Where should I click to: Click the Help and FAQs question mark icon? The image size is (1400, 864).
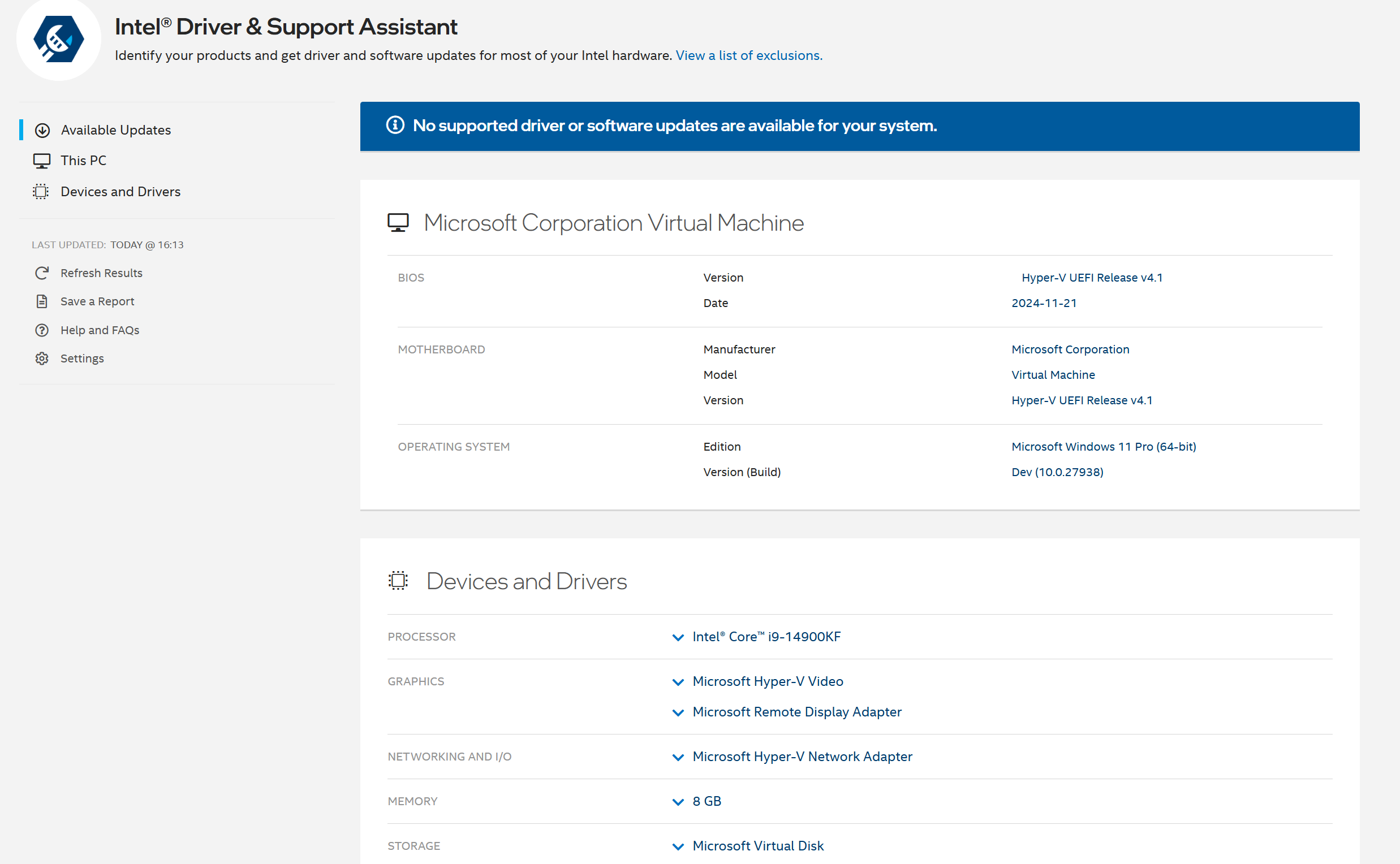coord(42,330)
